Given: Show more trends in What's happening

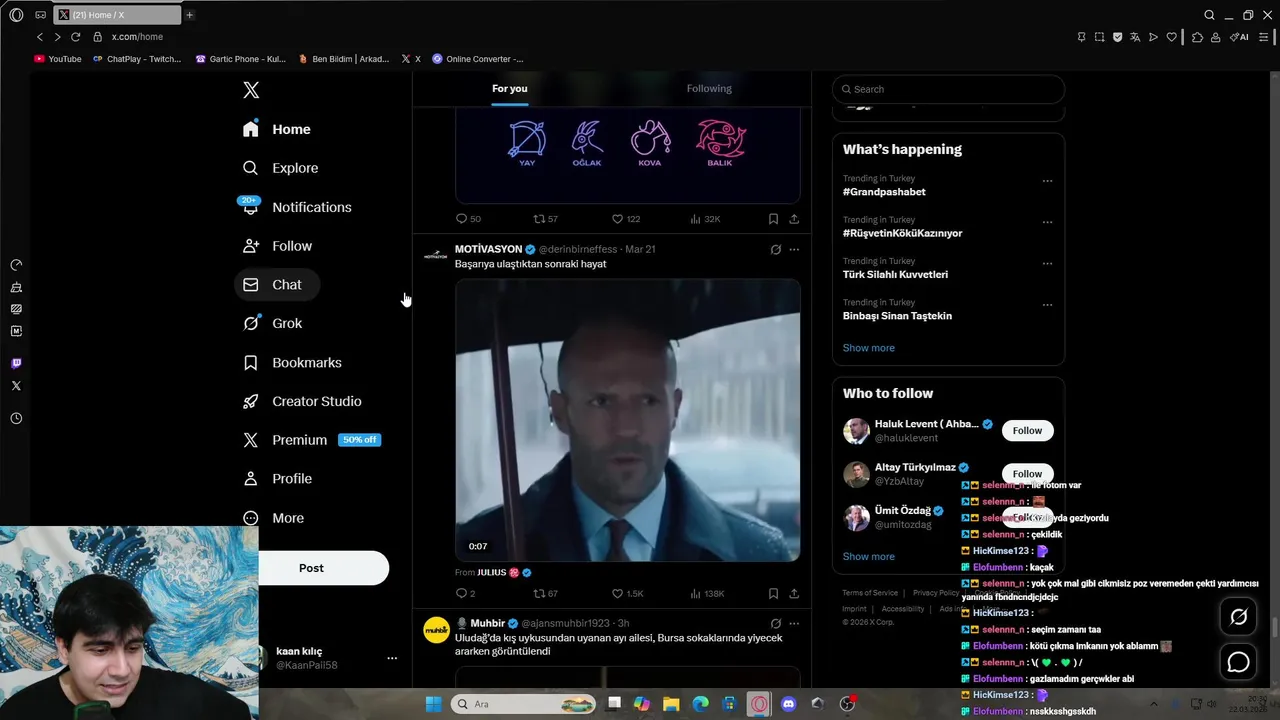Looking at the screenshot, I should [x=868, y=348].
